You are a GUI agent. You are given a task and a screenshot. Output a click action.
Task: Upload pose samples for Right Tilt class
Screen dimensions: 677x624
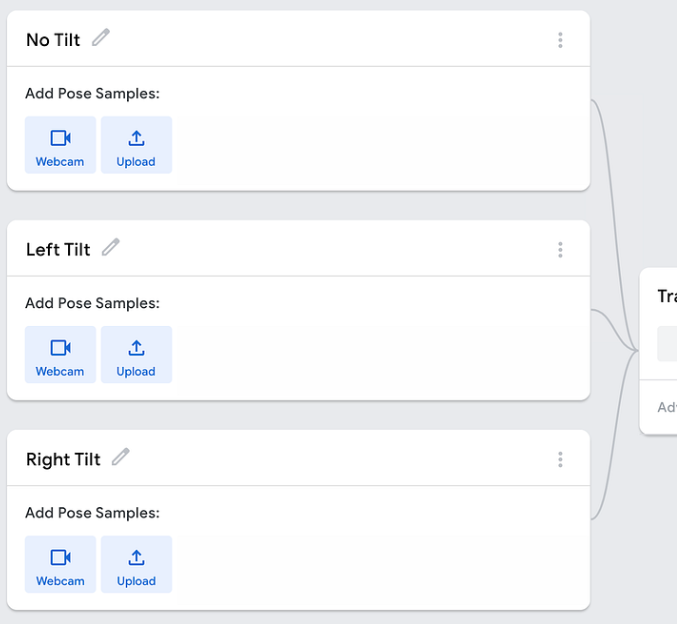(136, 564)
